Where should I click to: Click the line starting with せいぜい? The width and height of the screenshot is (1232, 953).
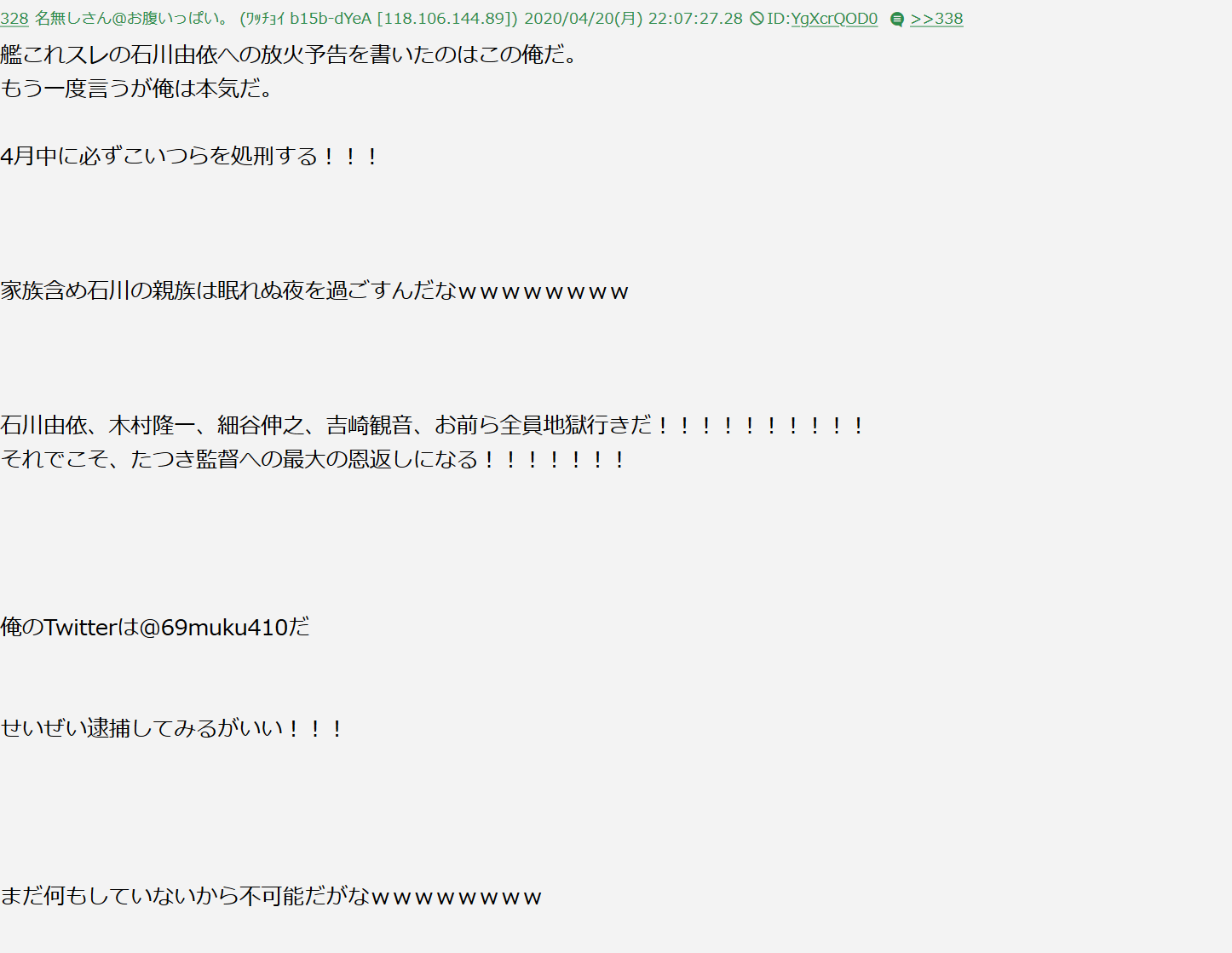172,728
